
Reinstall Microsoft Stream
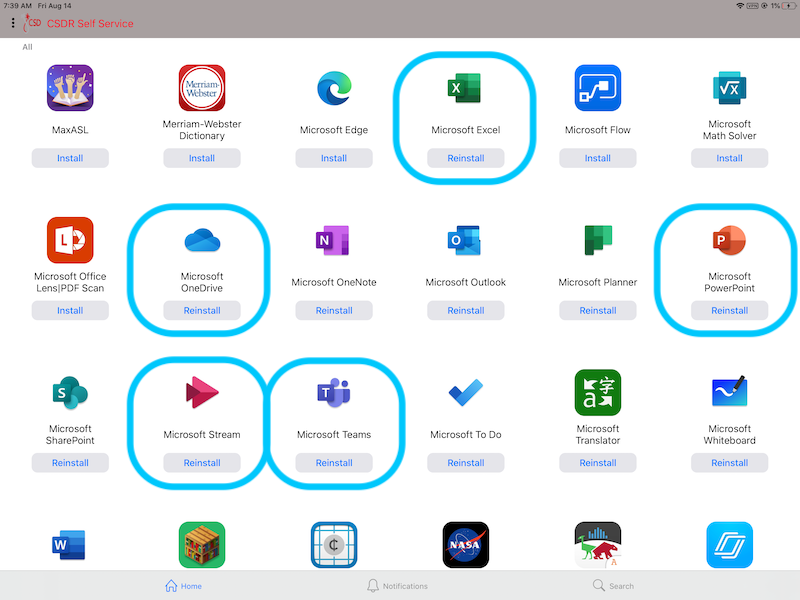click(x=202, y=463)
